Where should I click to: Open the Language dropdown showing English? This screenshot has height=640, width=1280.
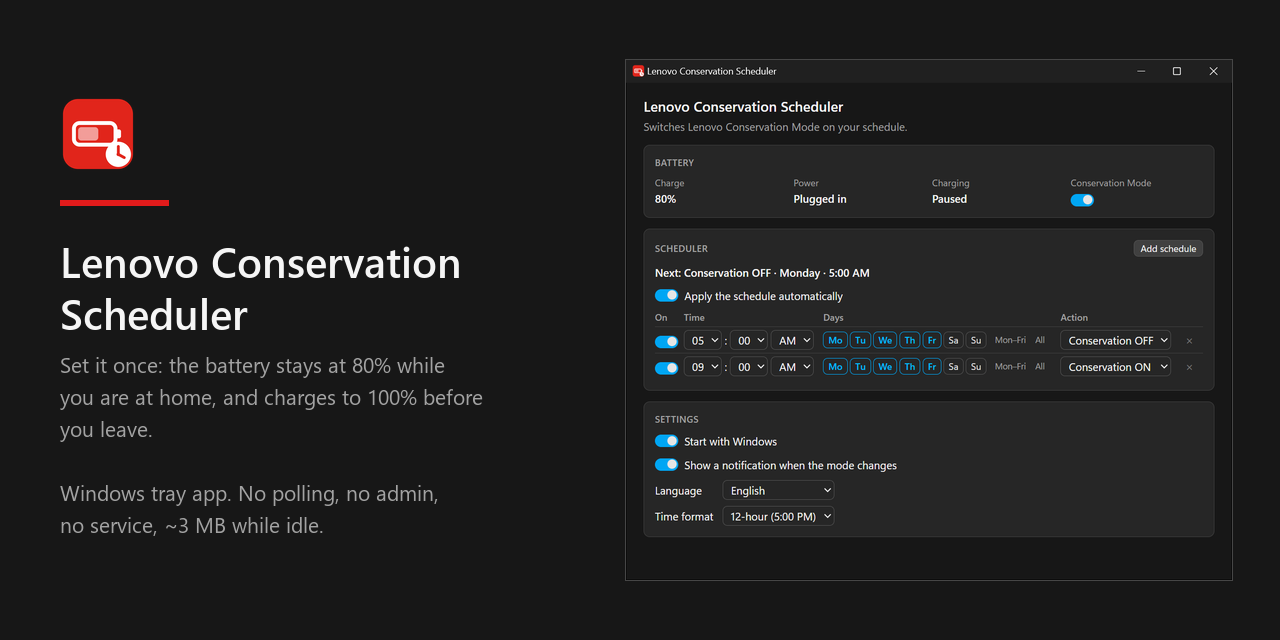(x=778, y=491)
